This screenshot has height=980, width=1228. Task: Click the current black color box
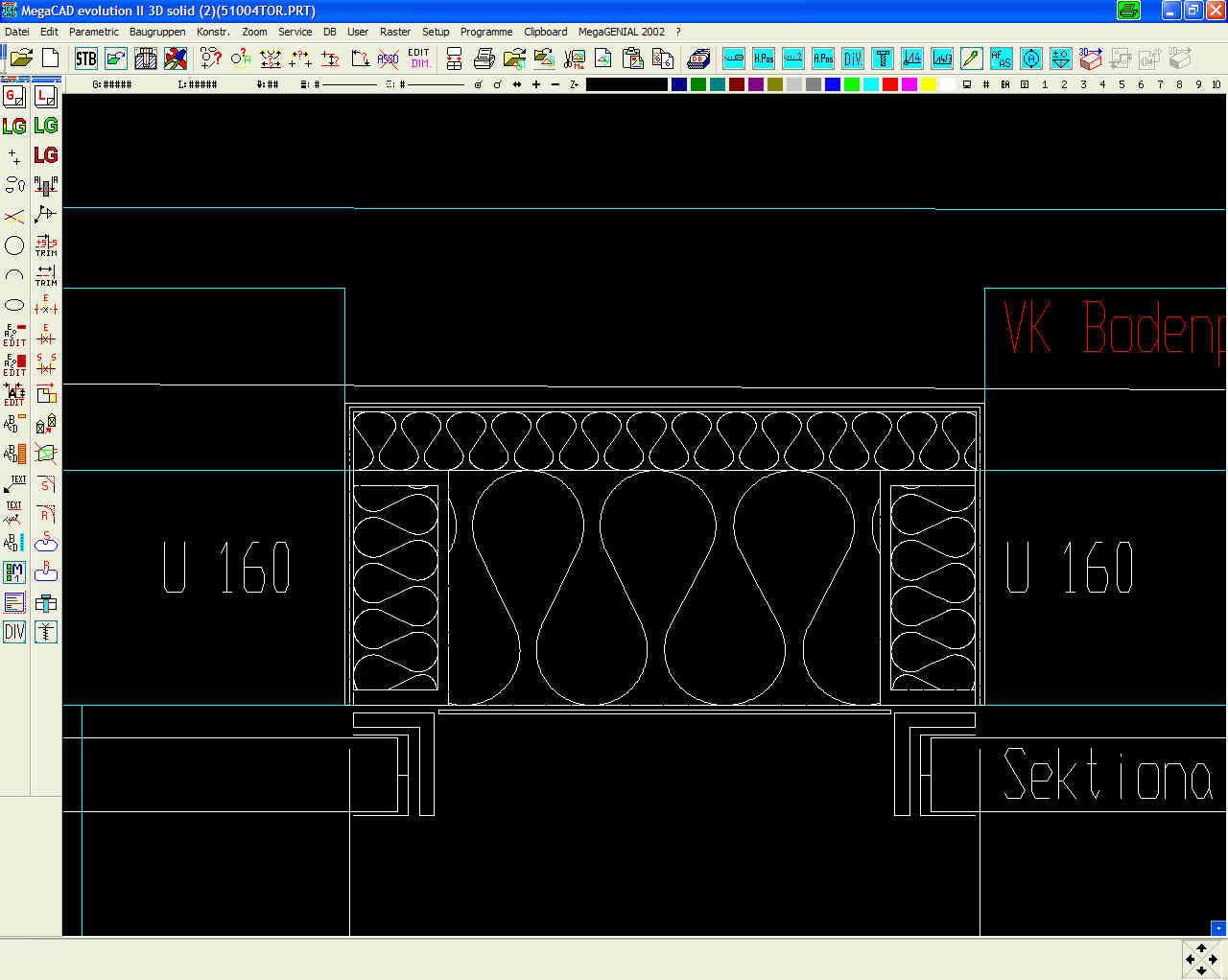[x=626, y=84]
